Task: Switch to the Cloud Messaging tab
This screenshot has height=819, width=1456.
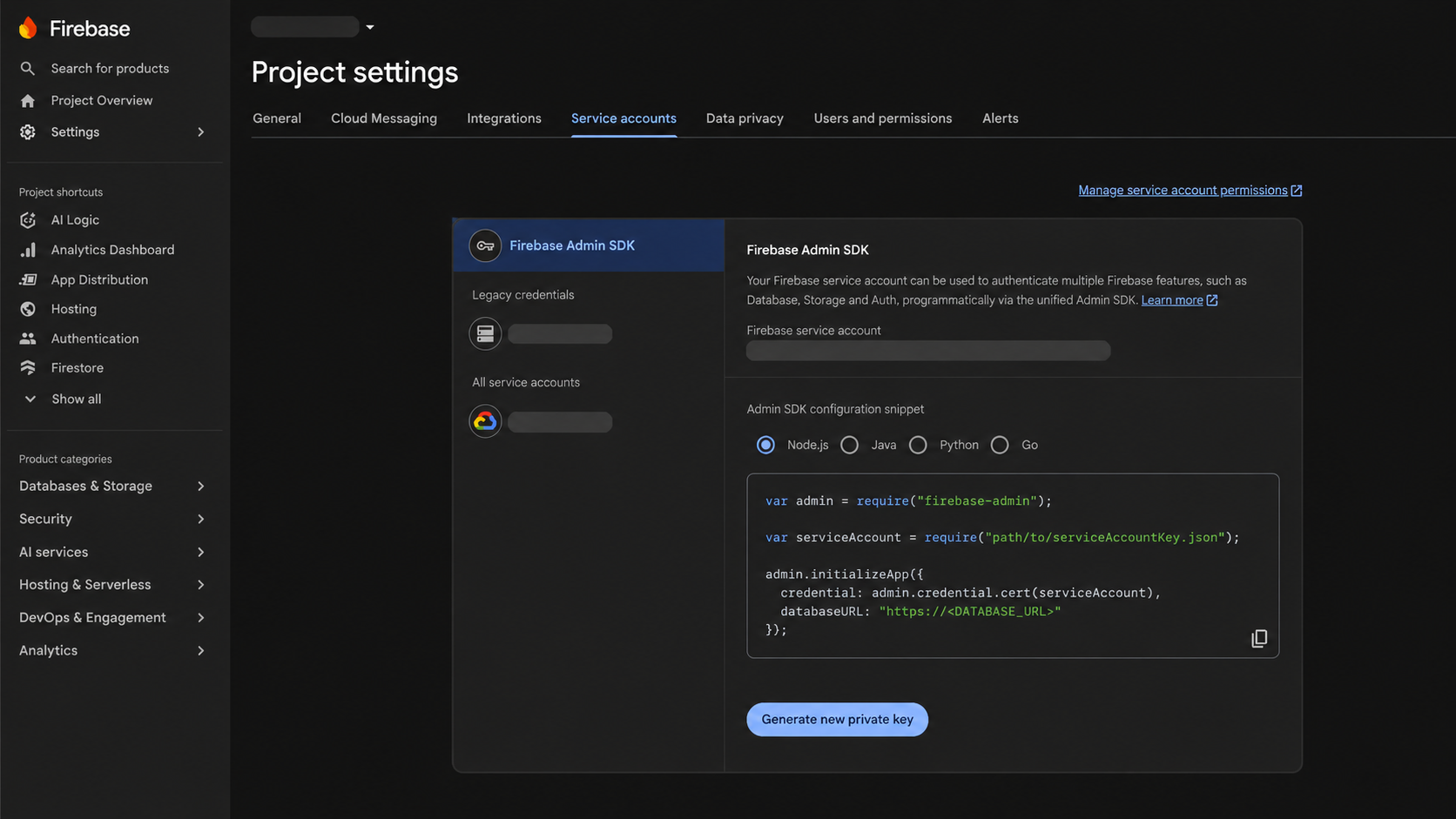Action: point(384,118)
